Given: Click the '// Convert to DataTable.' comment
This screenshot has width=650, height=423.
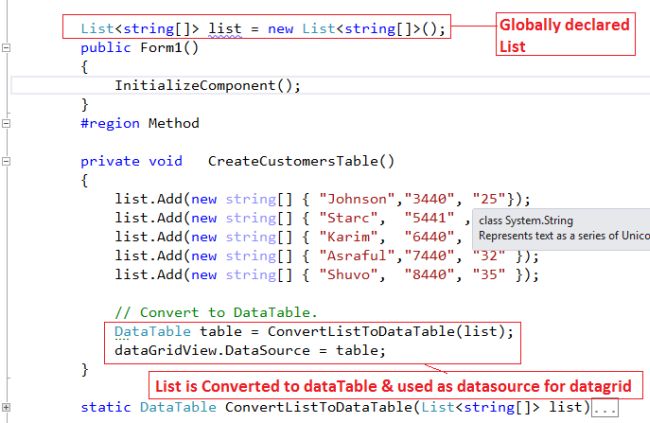Looking at the screenshot, I should coord(216,312).
